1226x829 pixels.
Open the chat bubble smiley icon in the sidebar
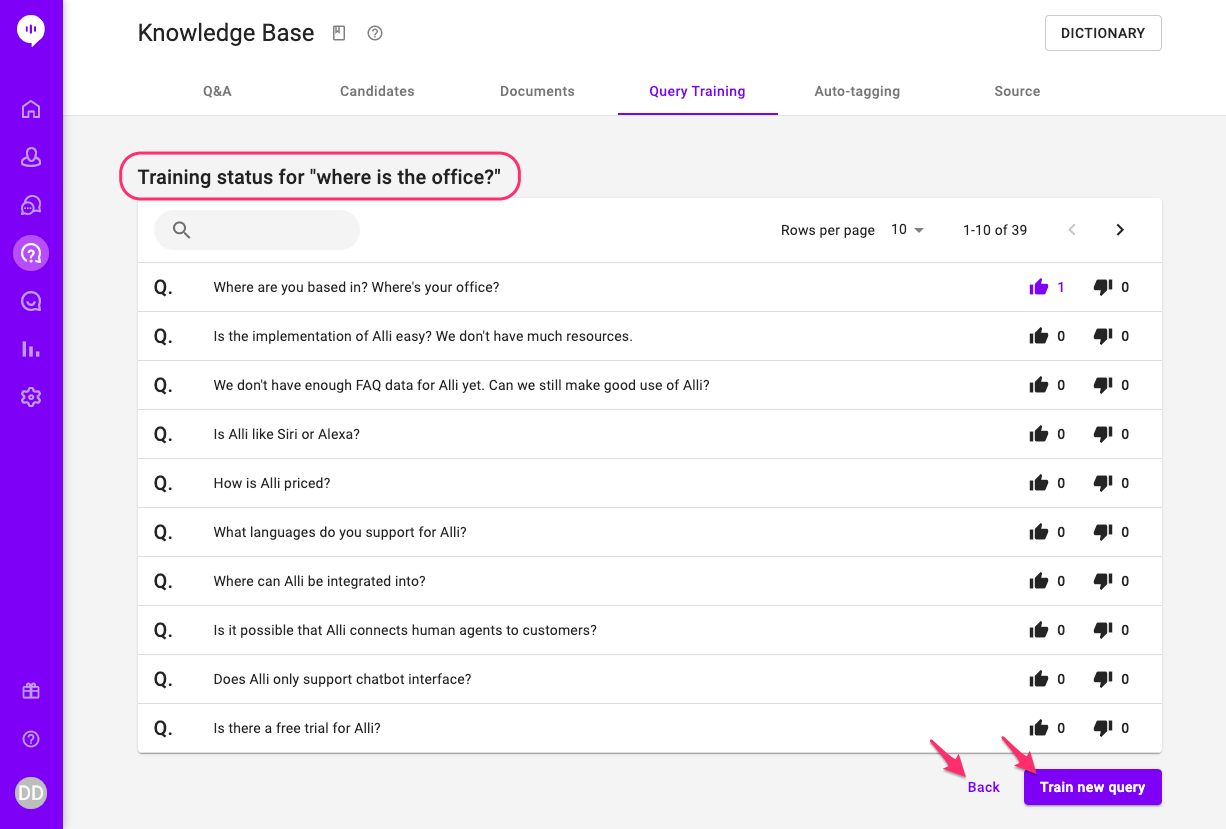coord(31,301)
